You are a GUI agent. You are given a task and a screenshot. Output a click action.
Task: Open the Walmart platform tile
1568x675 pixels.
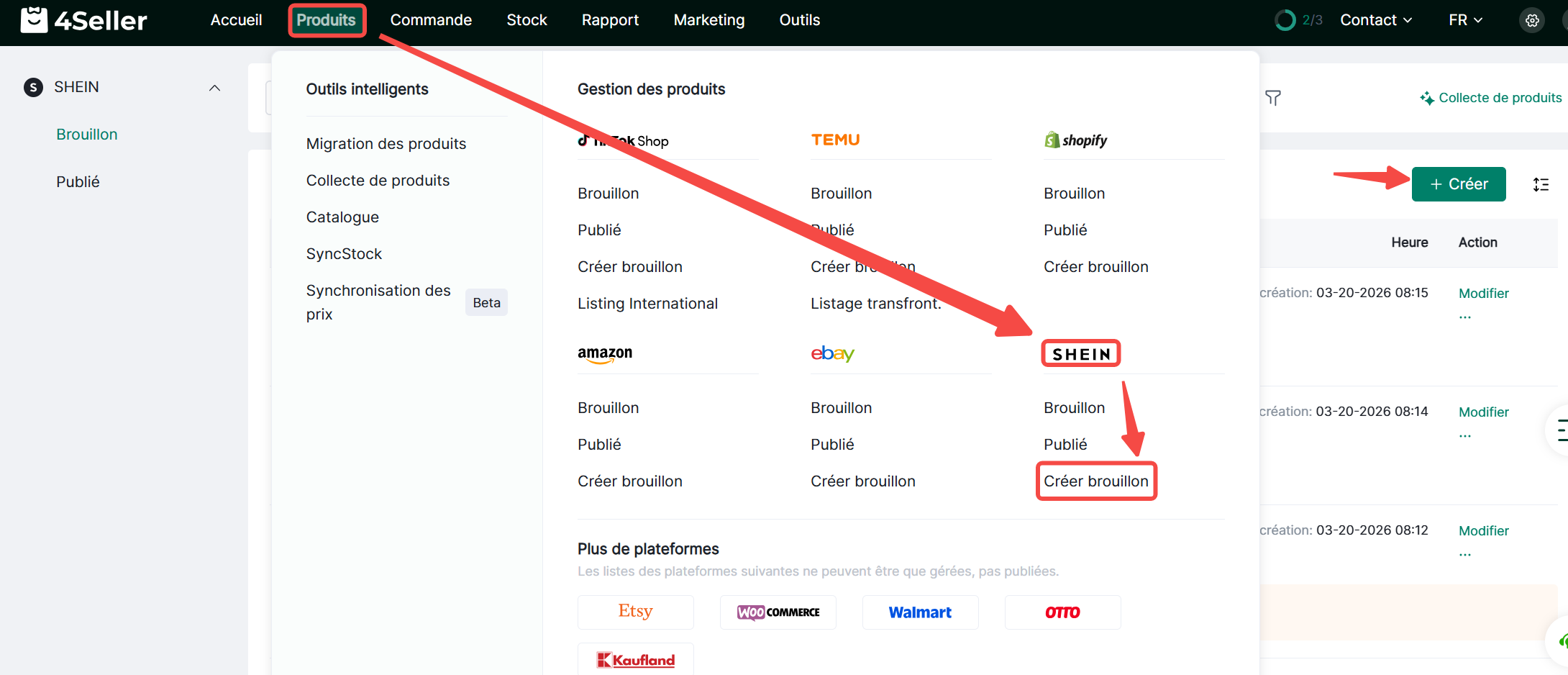[x=920, y=612]
